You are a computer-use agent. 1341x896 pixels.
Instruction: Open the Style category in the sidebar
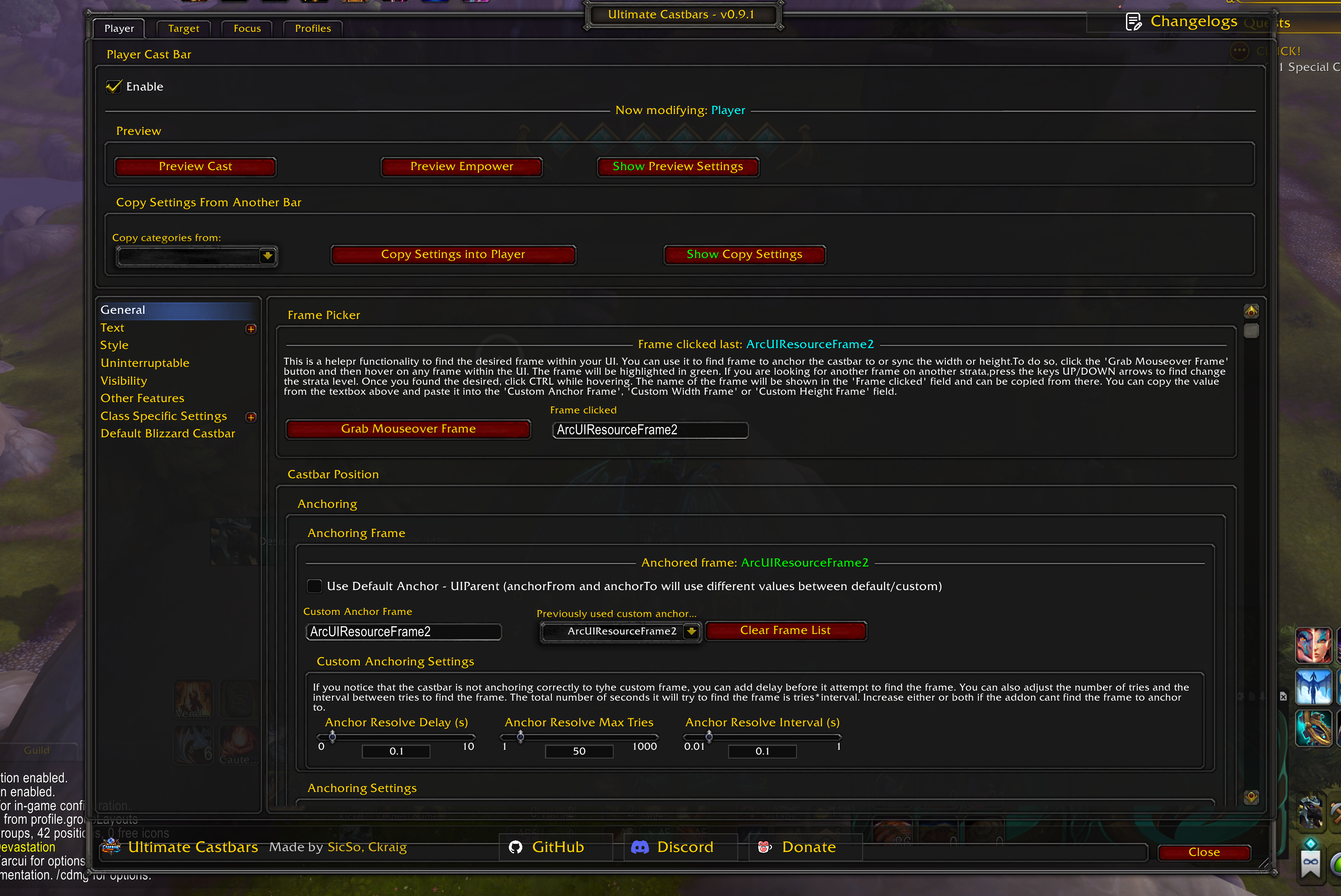114,345
